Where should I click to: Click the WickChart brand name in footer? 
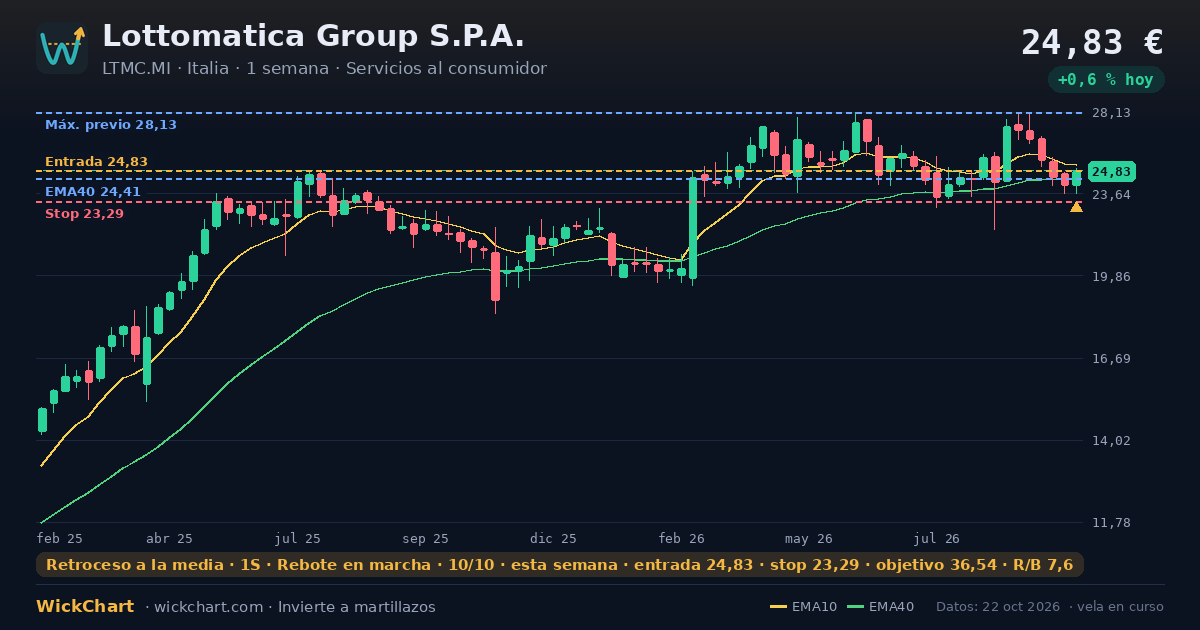85,607
